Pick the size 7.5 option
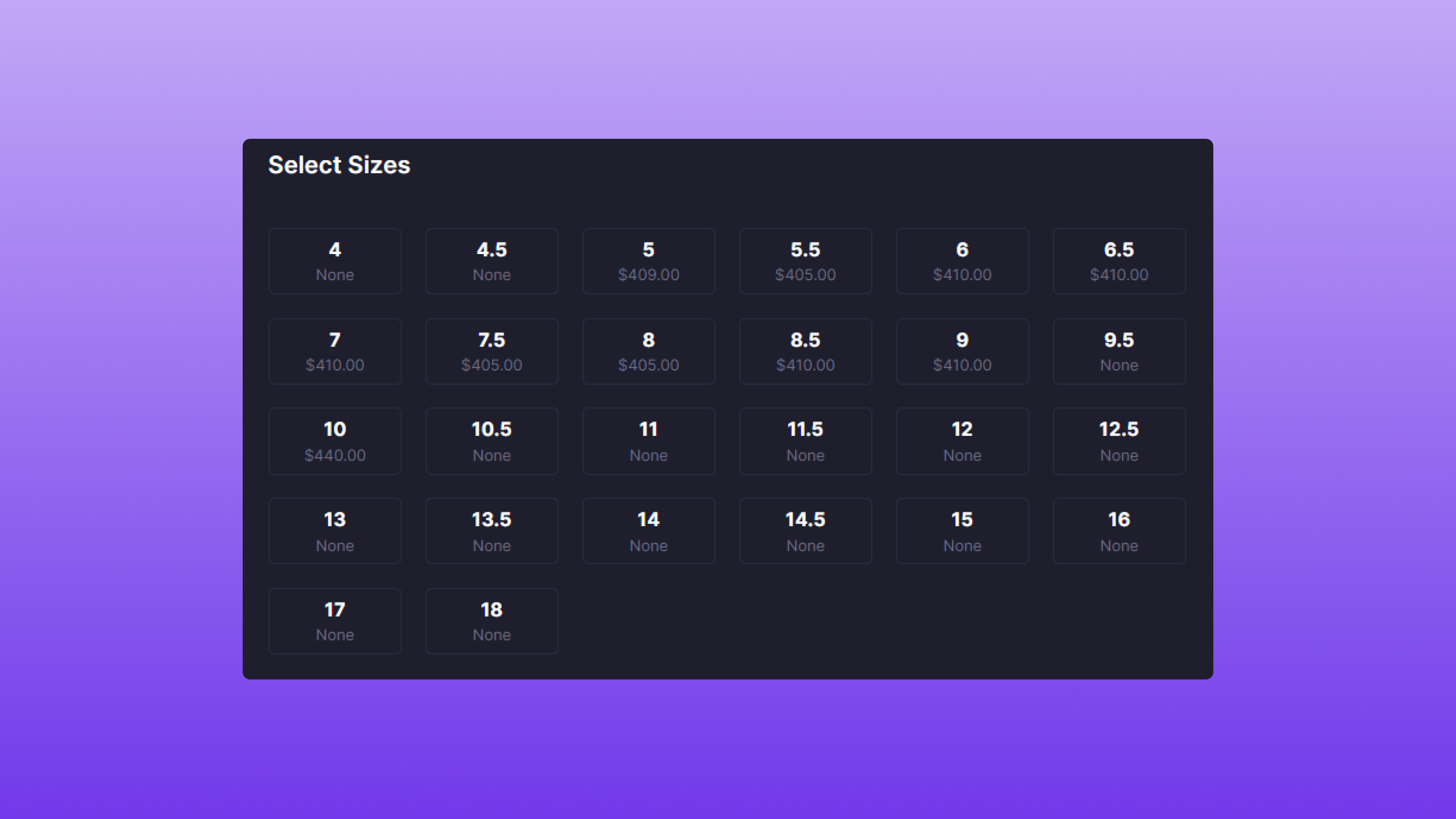This screenshot has height=819, width=1456. [x=491, y=351]
